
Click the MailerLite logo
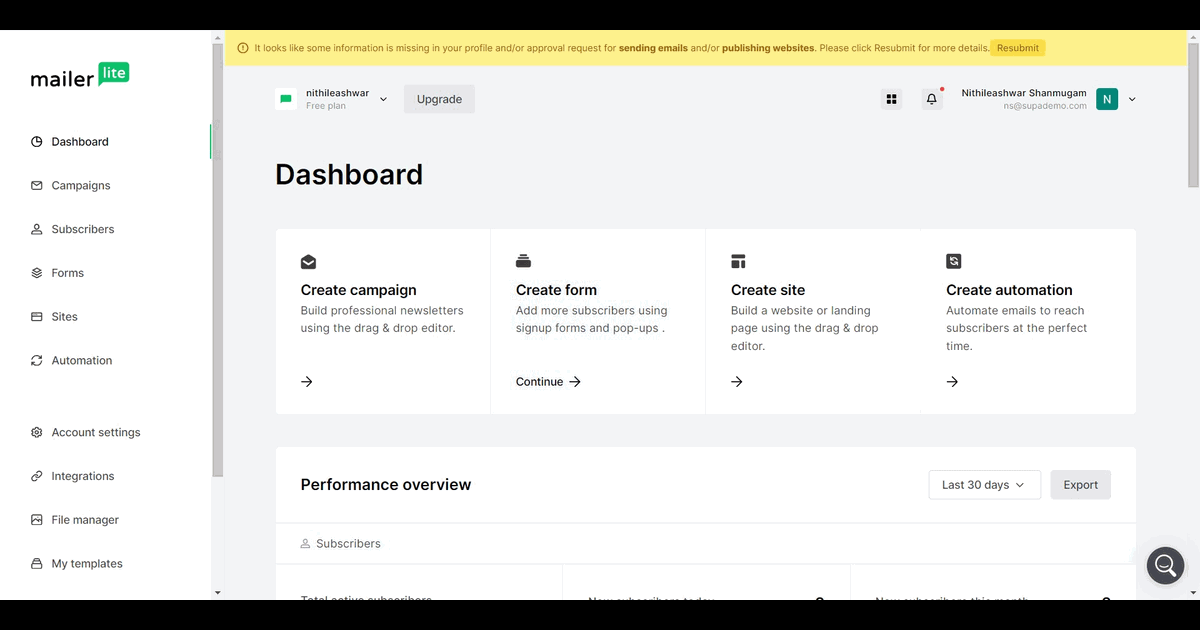click(x=80, y=76)
